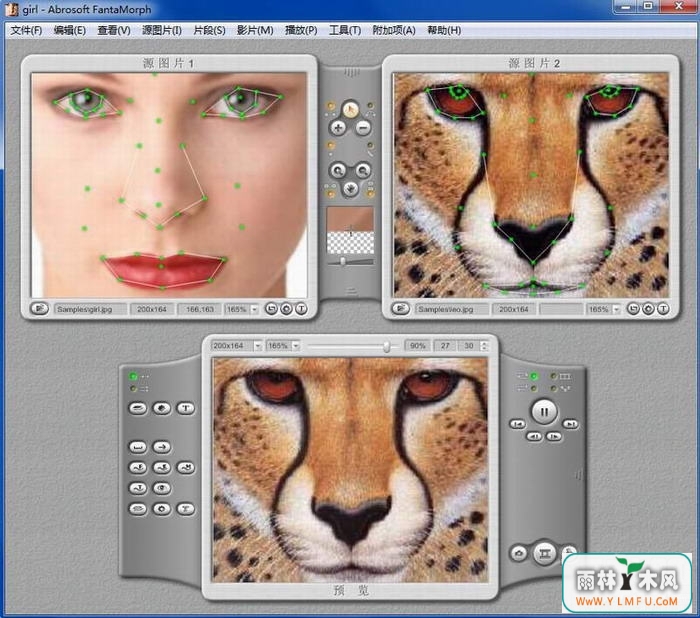Click the T text icon under source image 2
700x618 pixels.
point(663,309)
